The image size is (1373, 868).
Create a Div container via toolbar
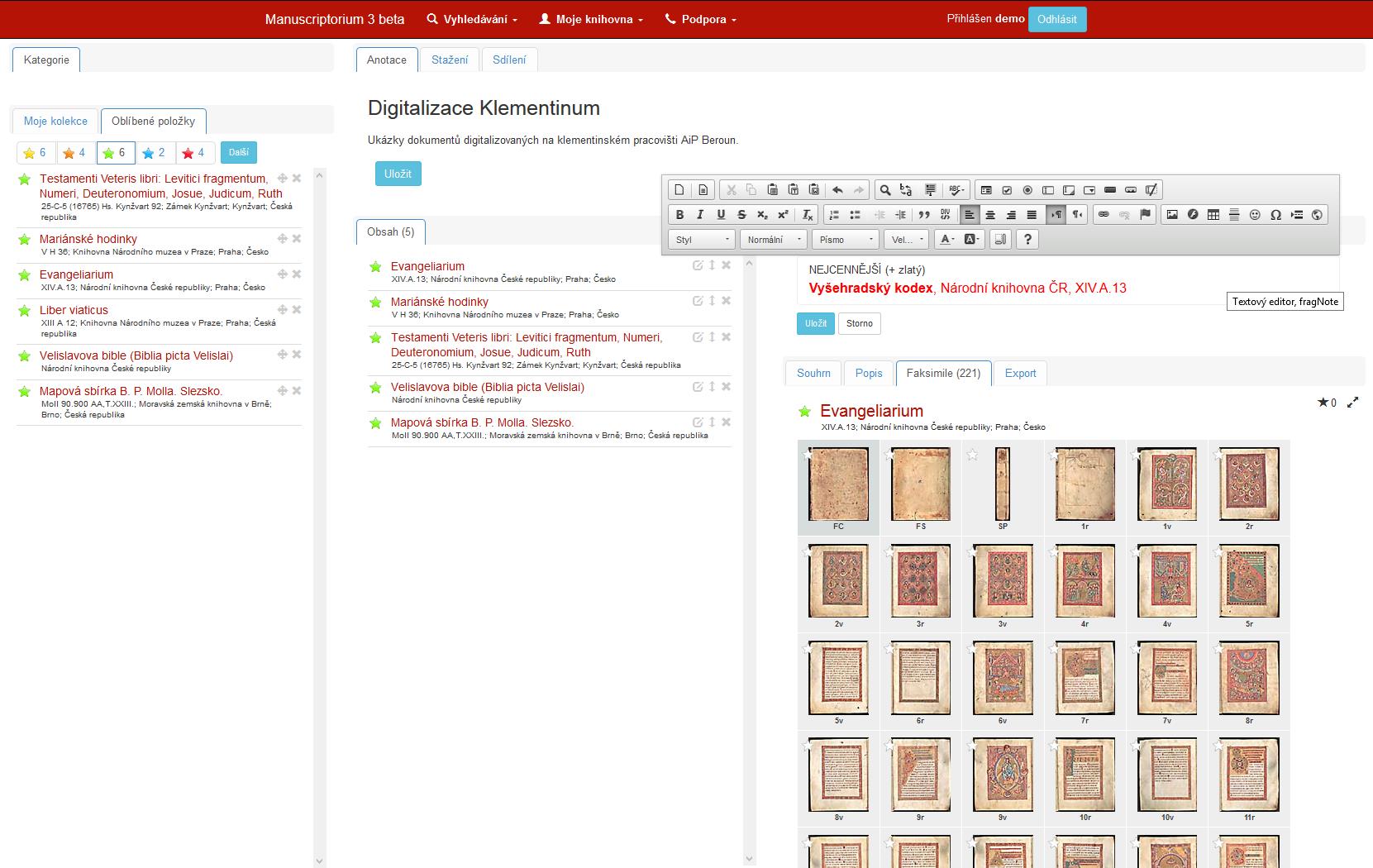(946, 214)
